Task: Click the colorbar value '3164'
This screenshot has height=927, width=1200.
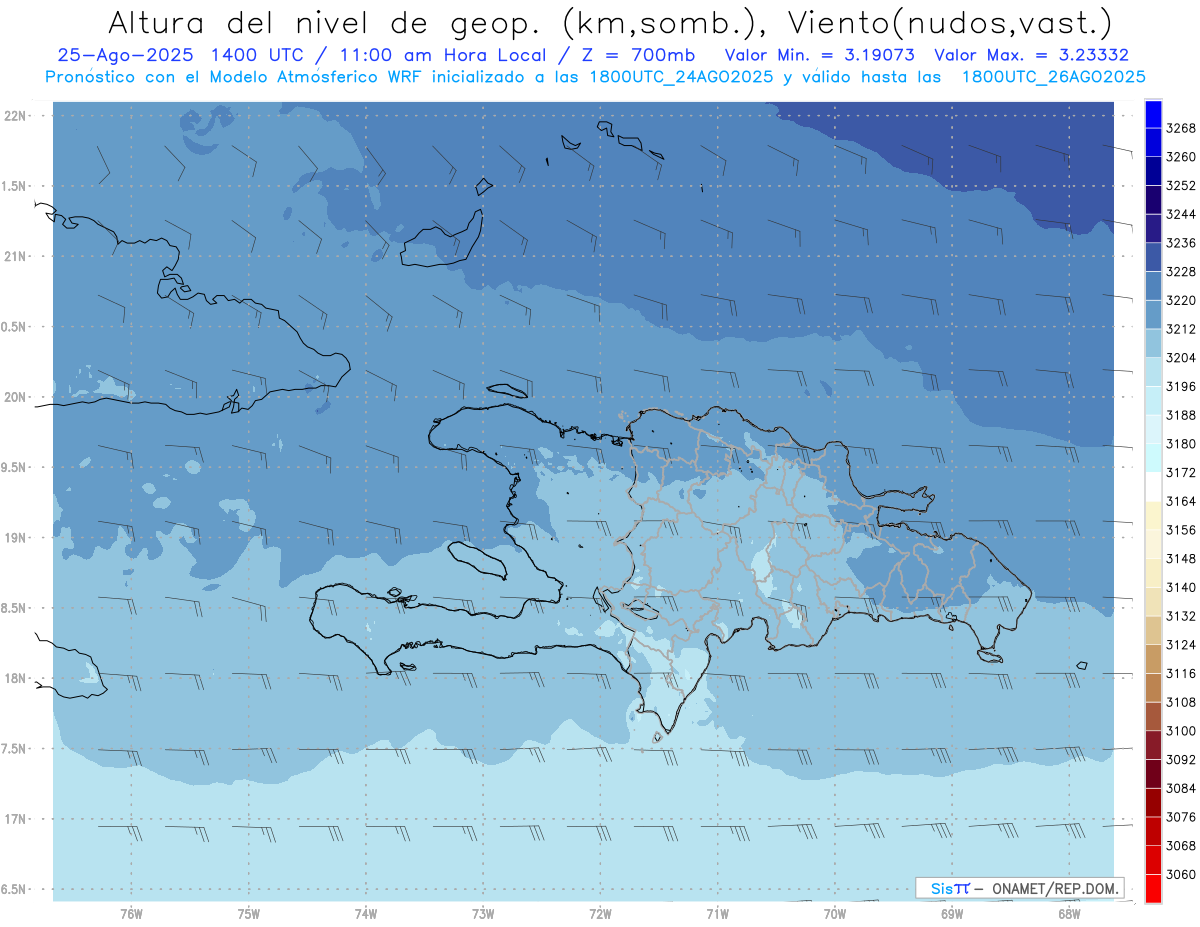Action: pos(1181,501)
